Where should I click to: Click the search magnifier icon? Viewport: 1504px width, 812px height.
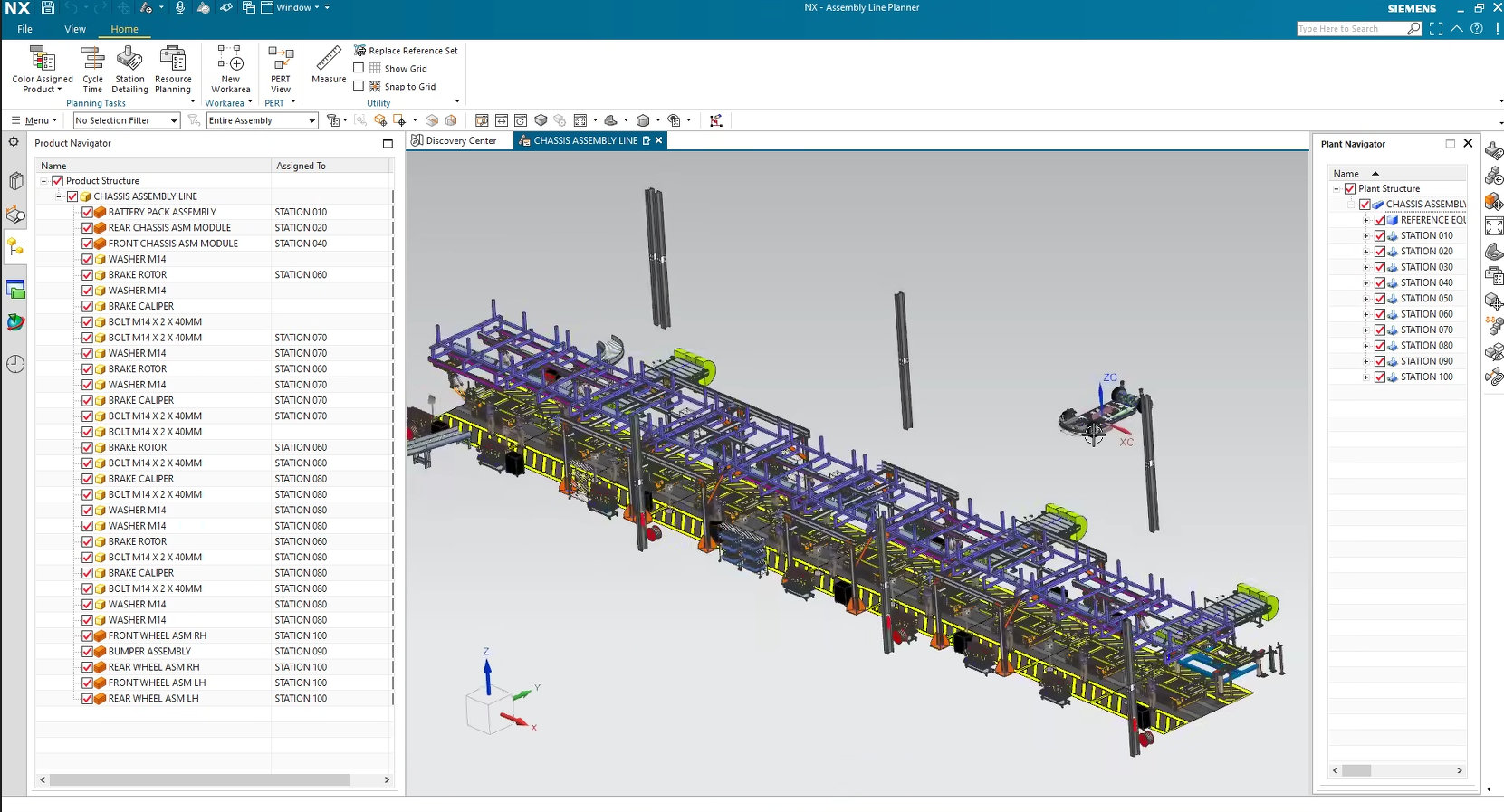coord(1413,29)
